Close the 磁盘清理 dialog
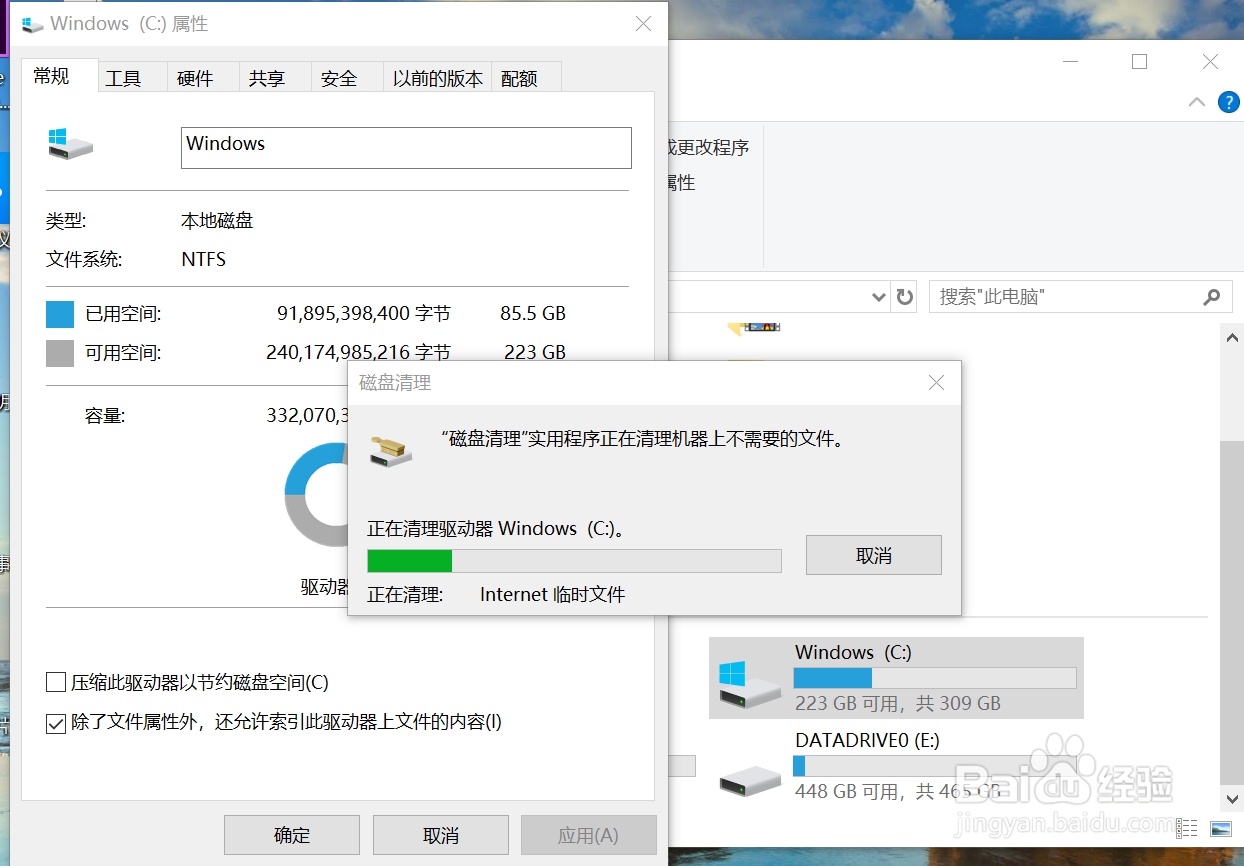This screenshot has width=1244, height=866. (936, 382)
